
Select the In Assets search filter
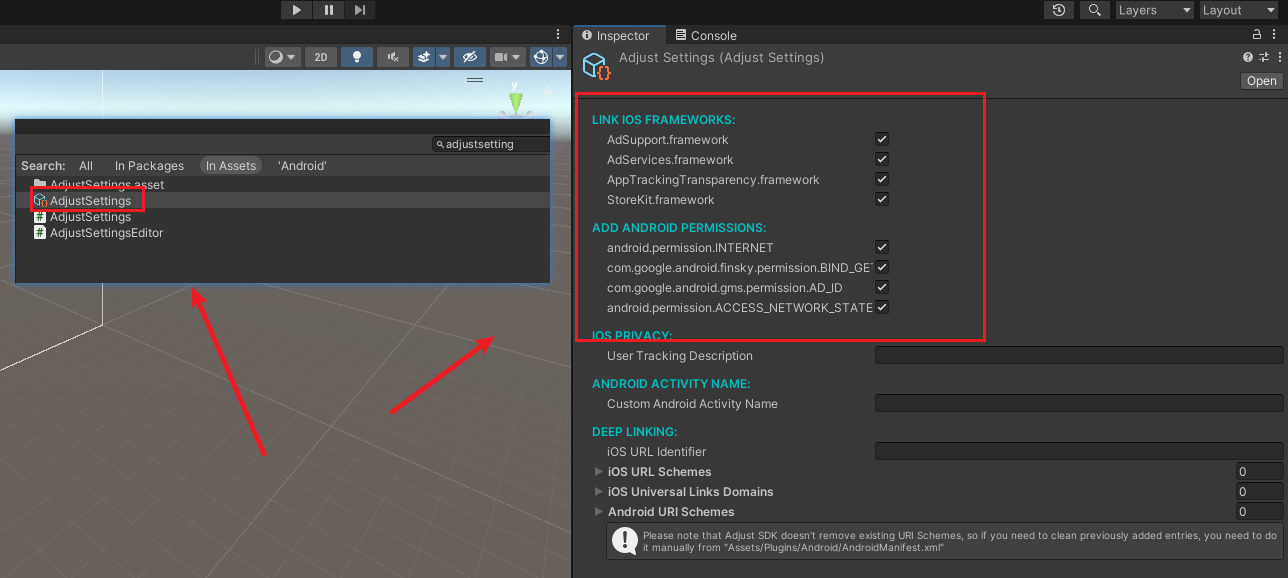point(231,166)
